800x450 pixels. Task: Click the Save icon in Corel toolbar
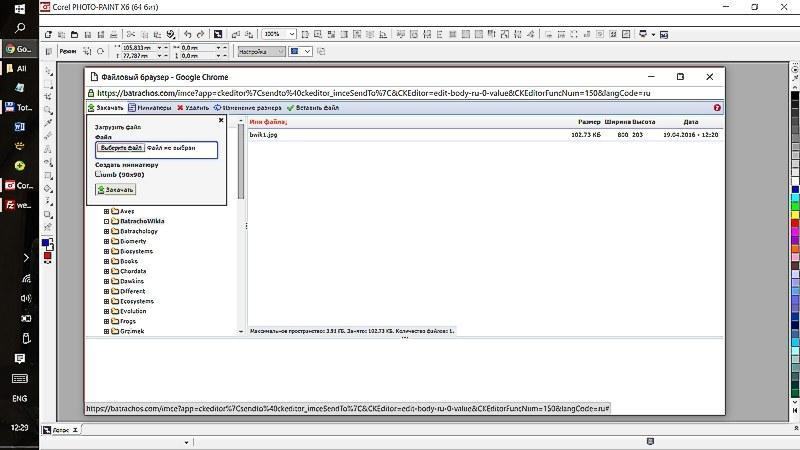(87, 34)
